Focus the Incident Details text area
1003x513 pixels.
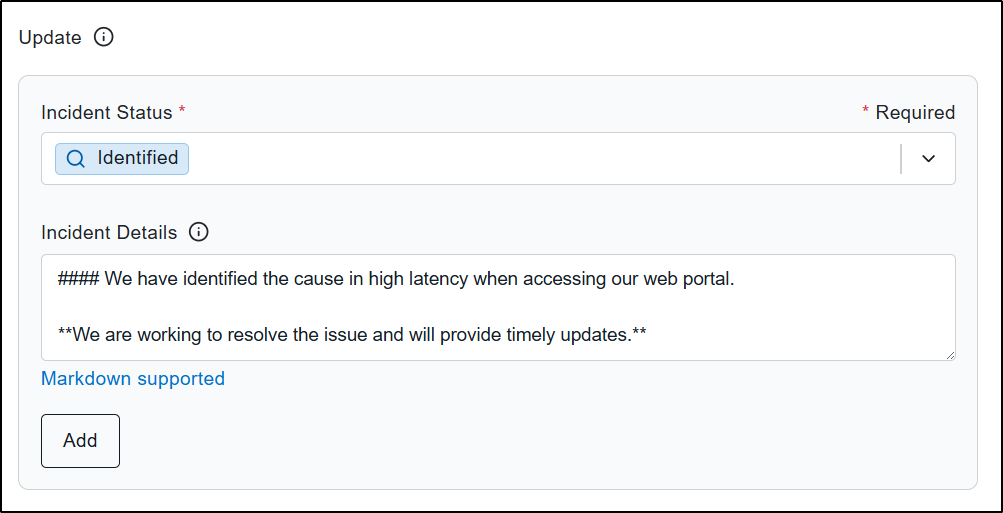click(x=498, y=307)
